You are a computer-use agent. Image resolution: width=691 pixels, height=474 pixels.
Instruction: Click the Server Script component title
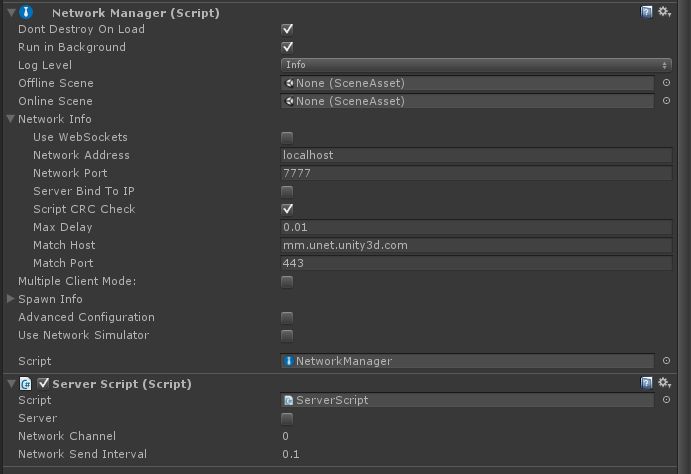(122, 384)
